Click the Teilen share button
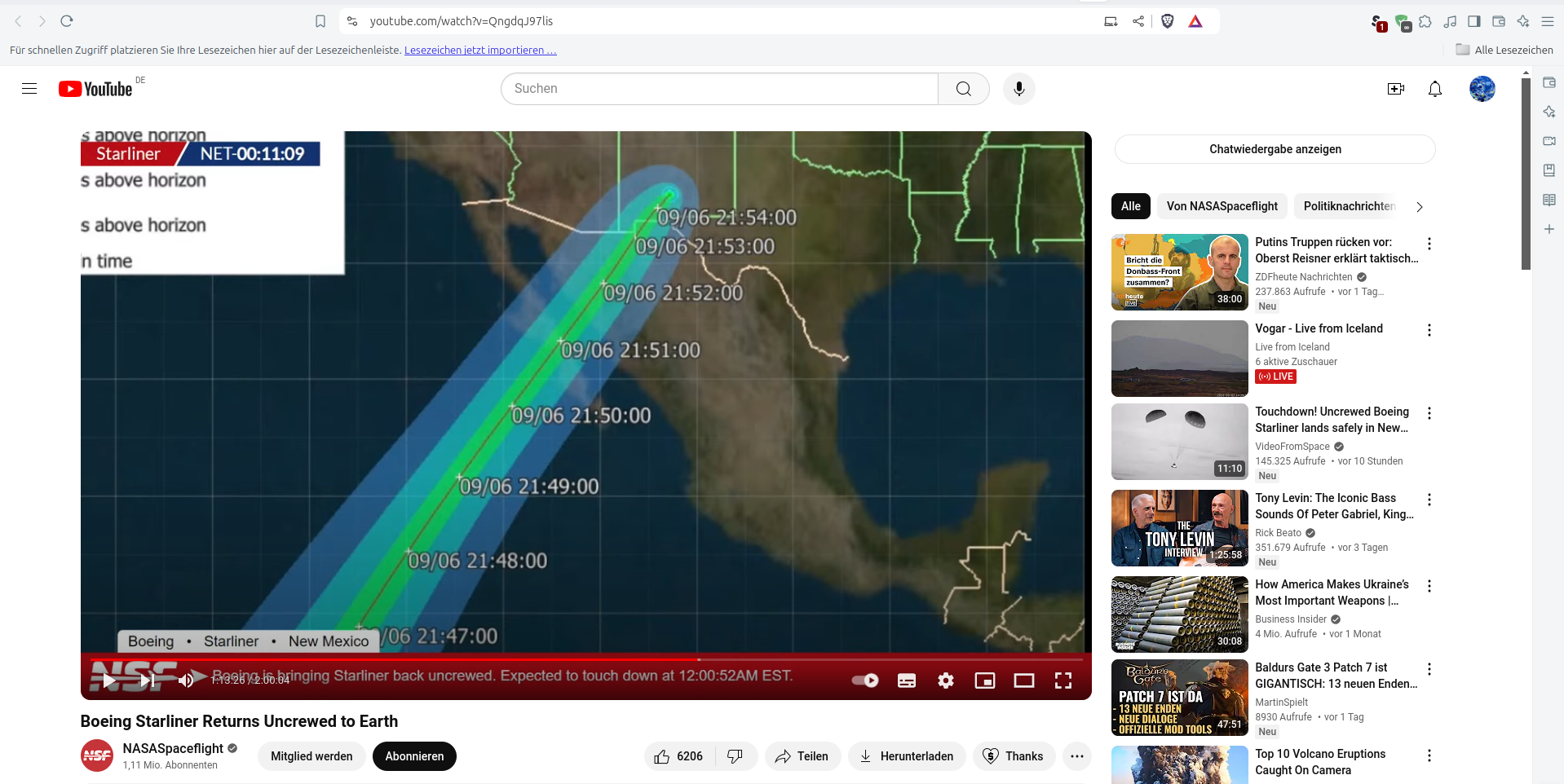 (802, 756)
